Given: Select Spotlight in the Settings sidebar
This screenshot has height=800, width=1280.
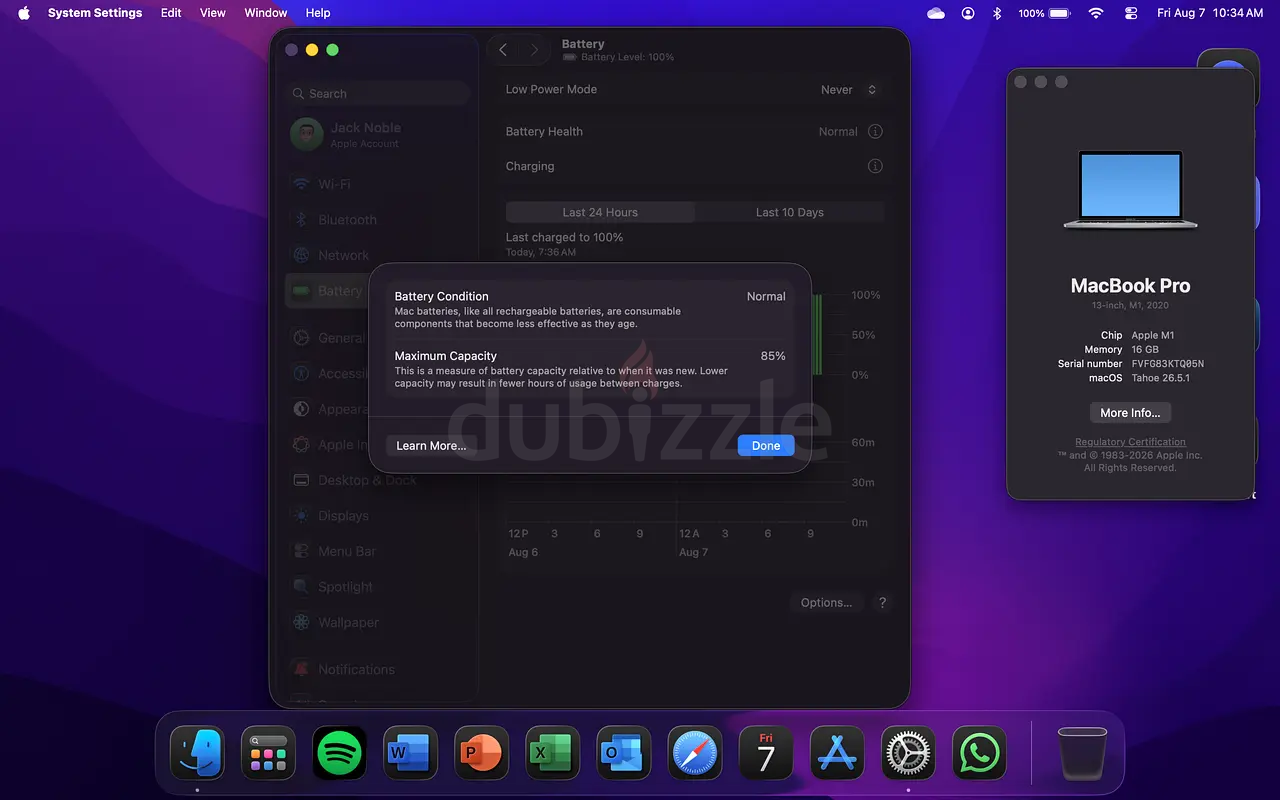Looking at the screenshot, I should click(x=378, y=587).
